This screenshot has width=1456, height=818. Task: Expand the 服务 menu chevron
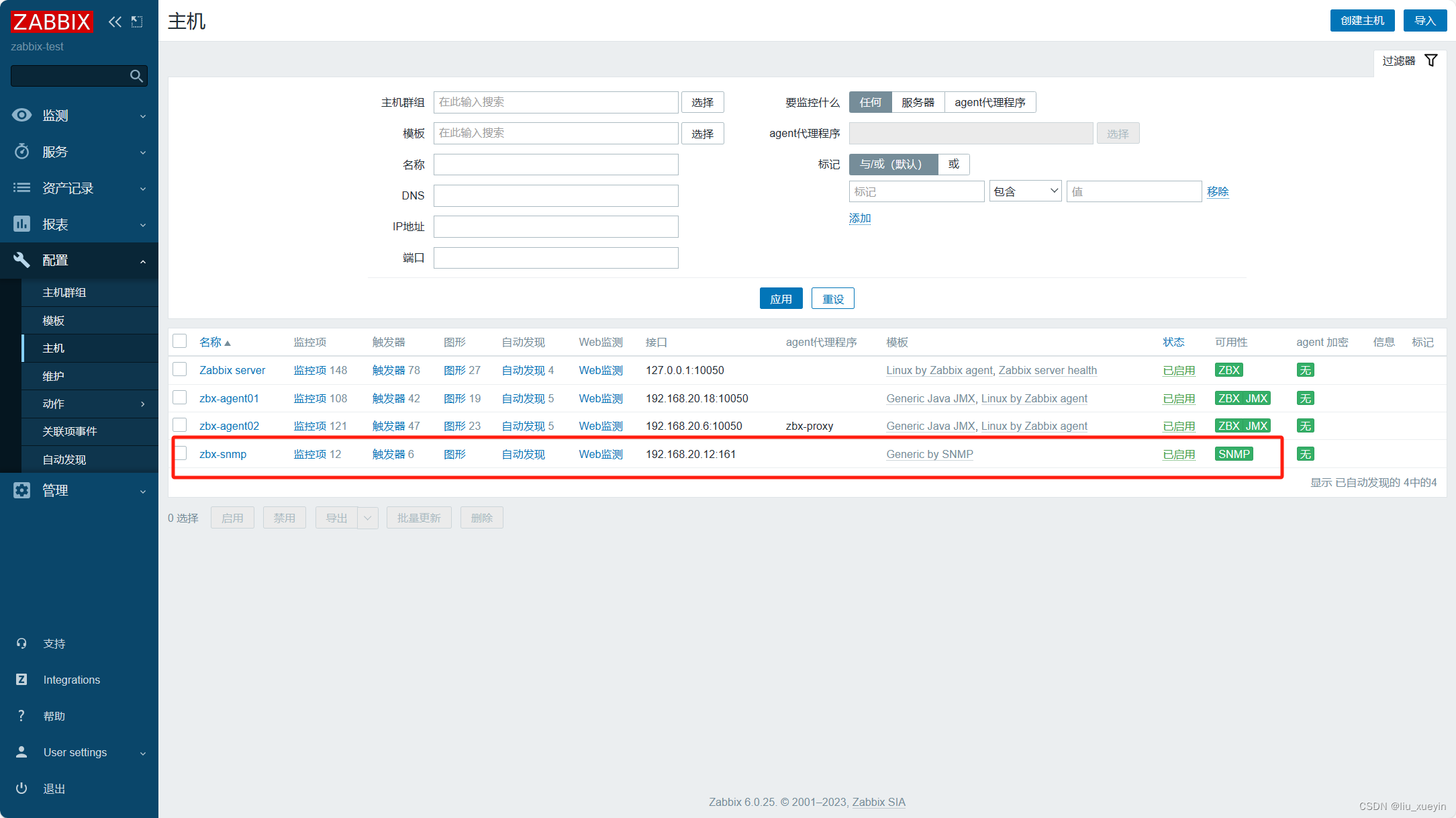[x=143, y=152]
